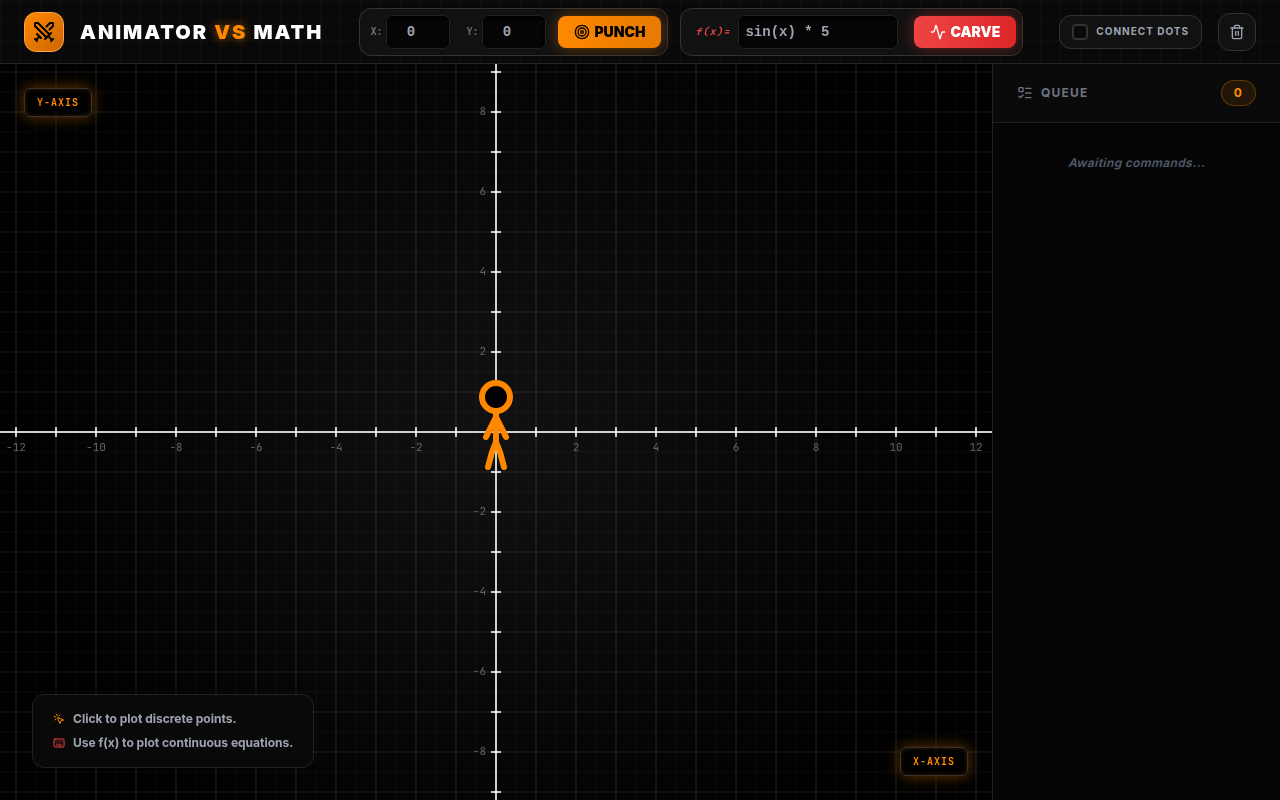Click the x-axis tick label 10
This screenshot has height=800, width=1280.
(x=896, y=447)
